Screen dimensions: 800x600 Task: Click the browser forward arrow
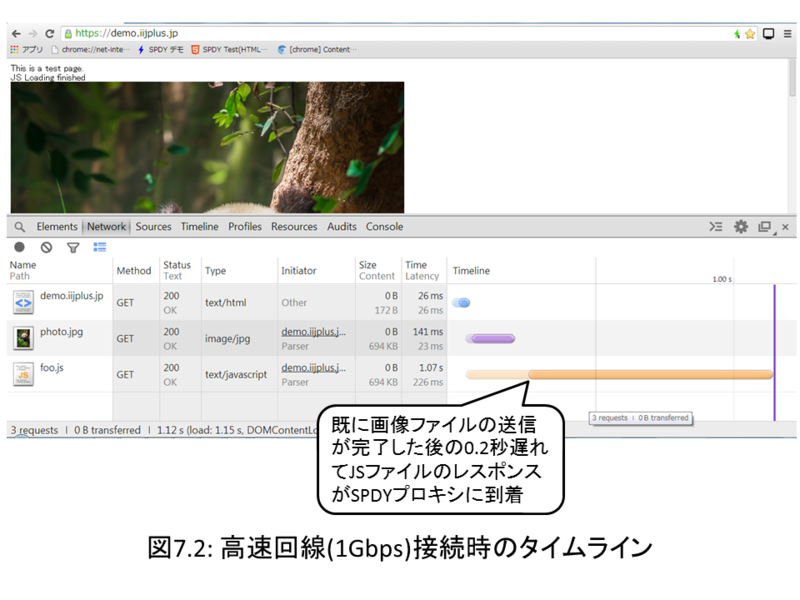coord(33,34)
